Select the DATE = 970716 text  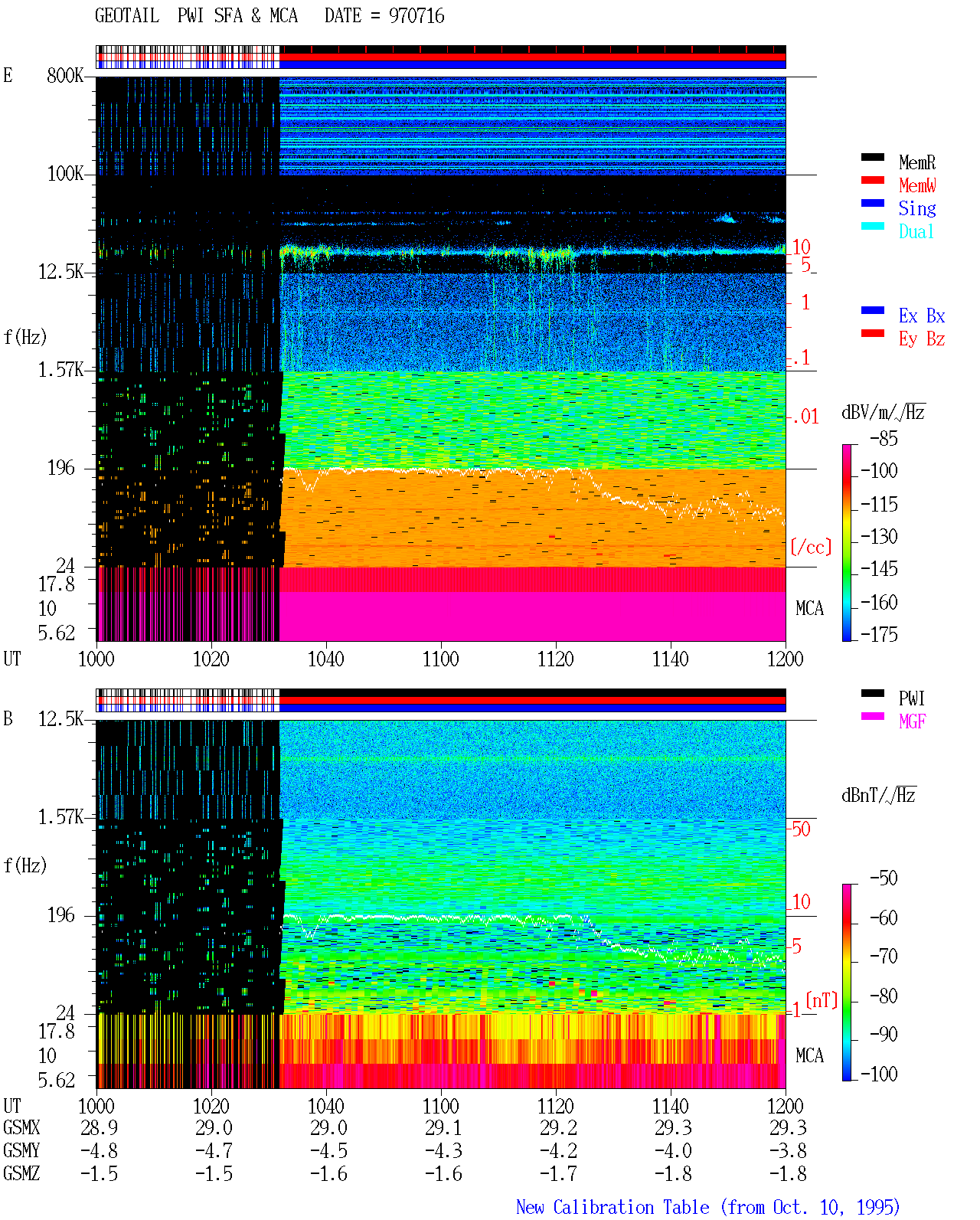point(384,16)
